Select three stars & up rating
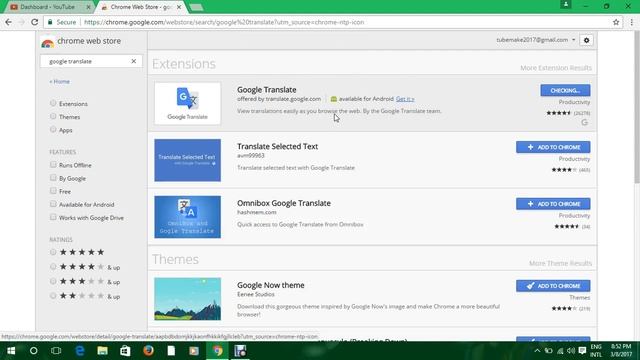This screenshot has height=360, width=640. click(53, 281)
